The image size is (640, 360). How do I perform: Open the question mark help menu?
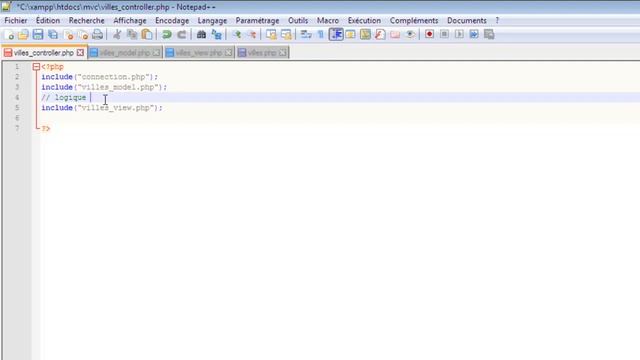click(497, 20)
